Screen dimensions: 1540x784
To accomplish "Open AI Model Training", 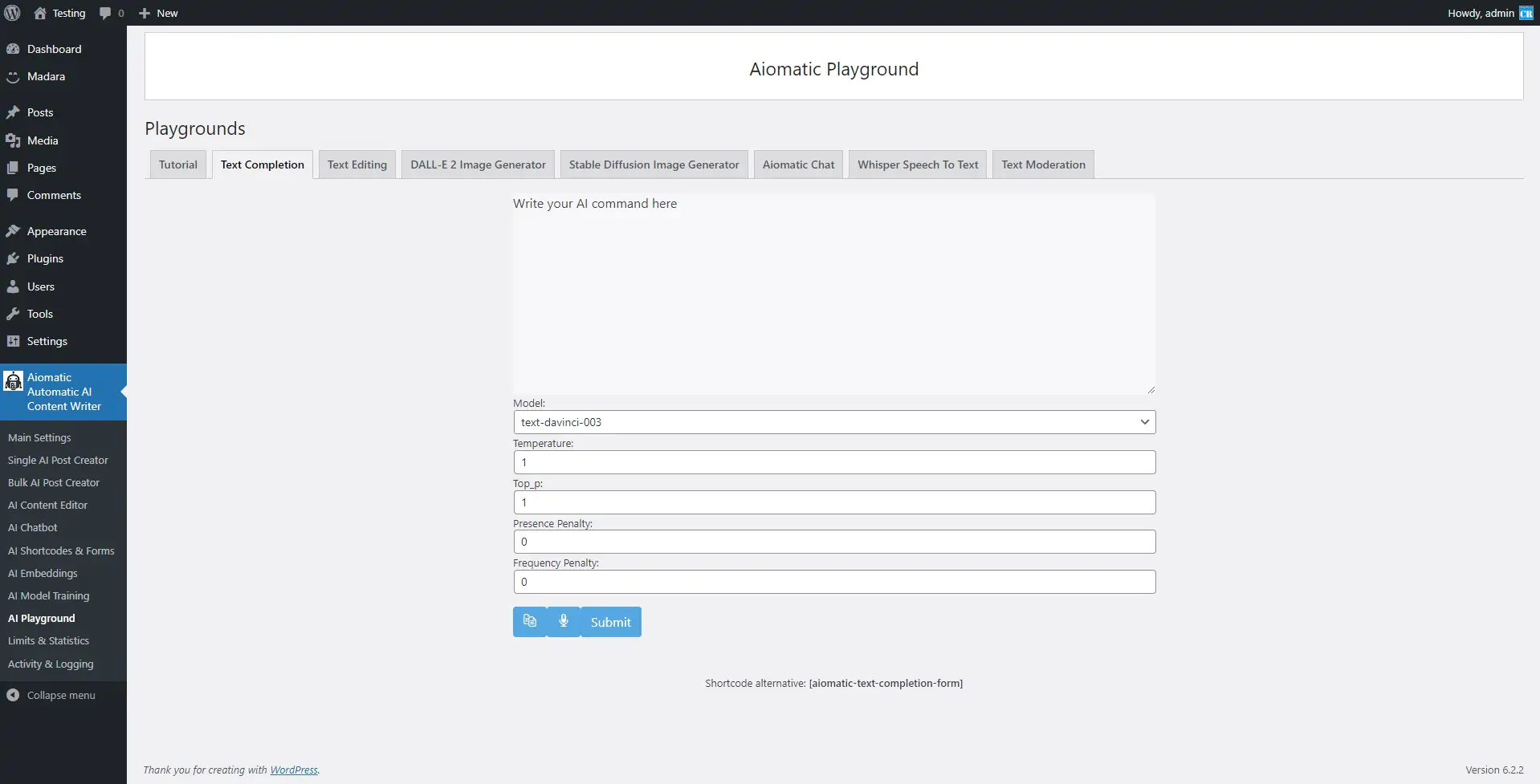I will click(x=48, y=595).
